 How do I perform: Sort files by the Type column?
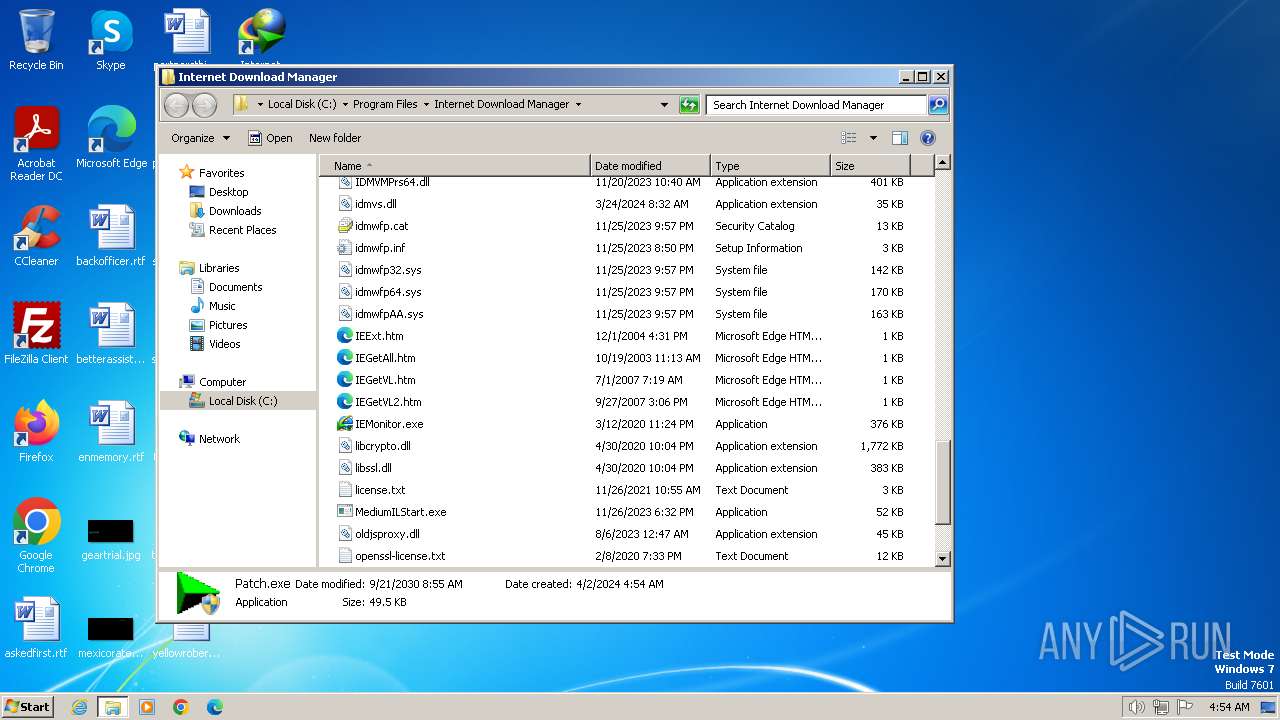coord(770,166)
